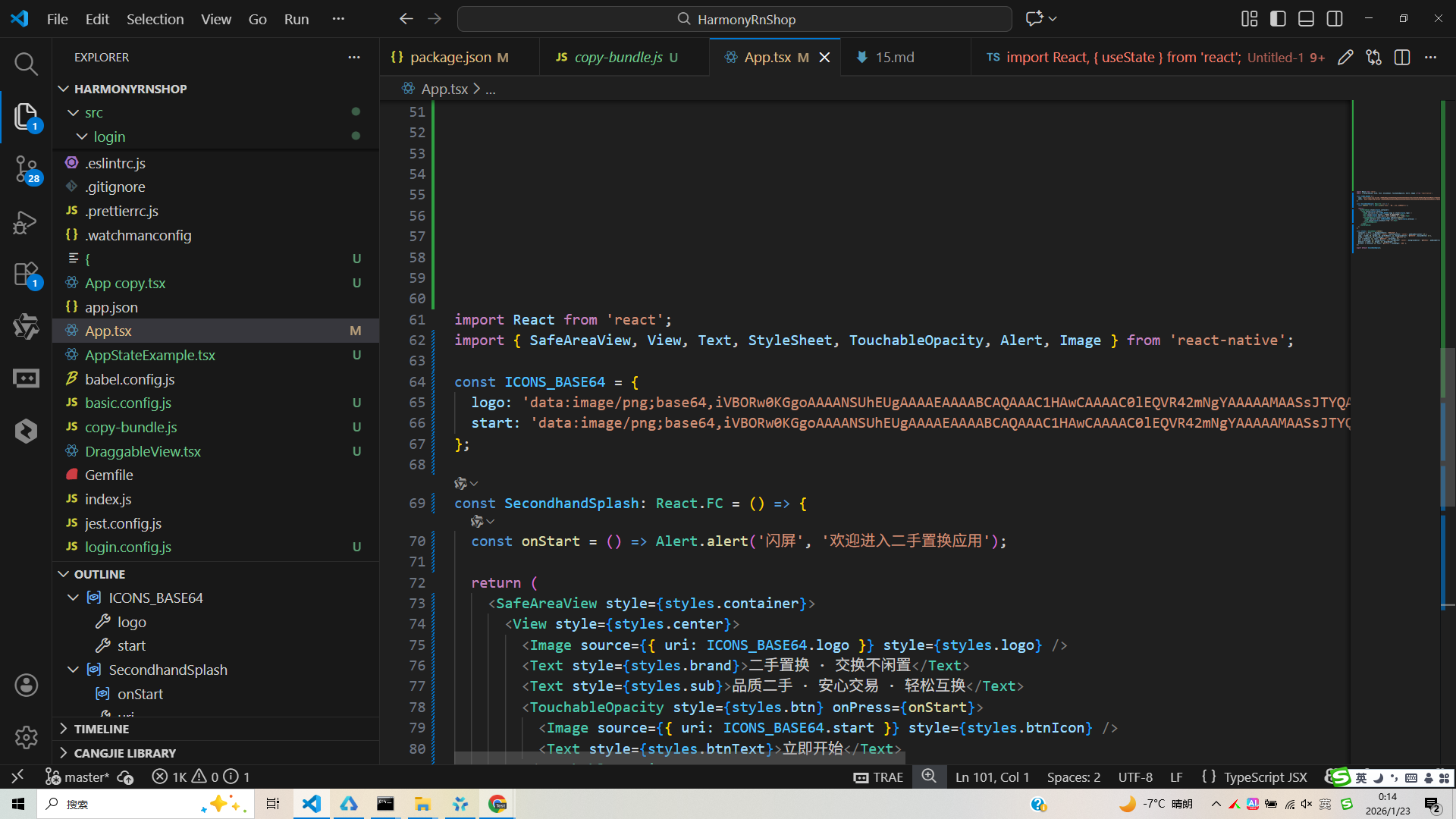Open the Run and Debug view

[26, 222]
